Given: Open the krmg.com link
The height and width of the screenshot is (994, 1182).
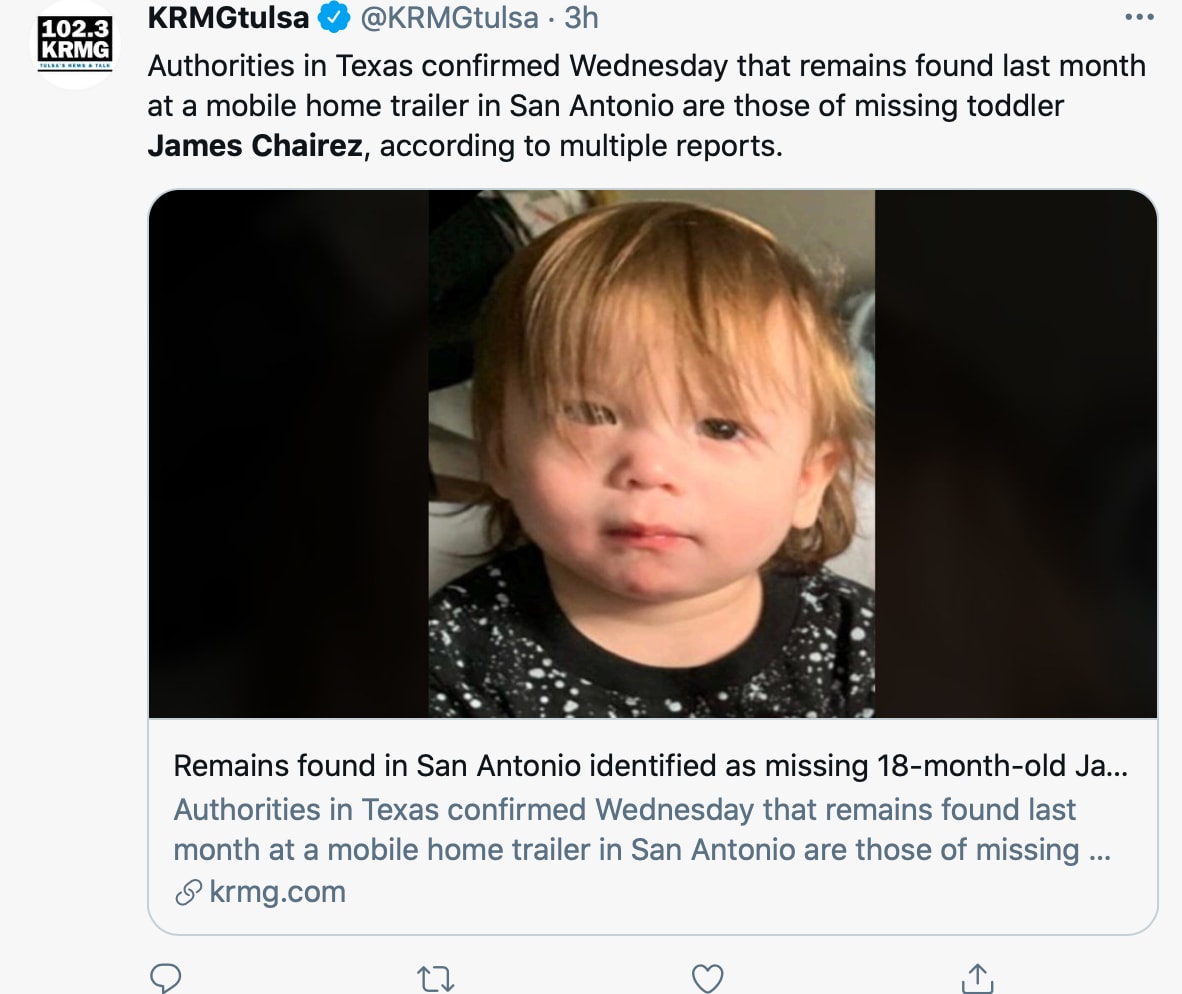Looking at the screenshot, I should (277, 892).
